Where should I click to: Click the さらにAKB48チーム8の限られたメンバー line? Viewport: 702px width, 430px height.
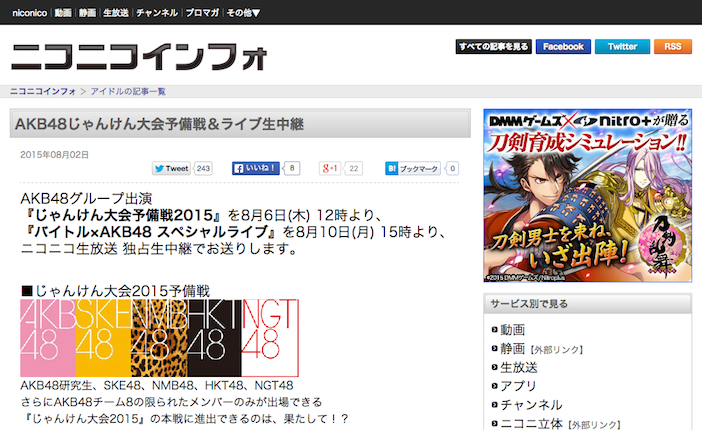coord(171,402)
